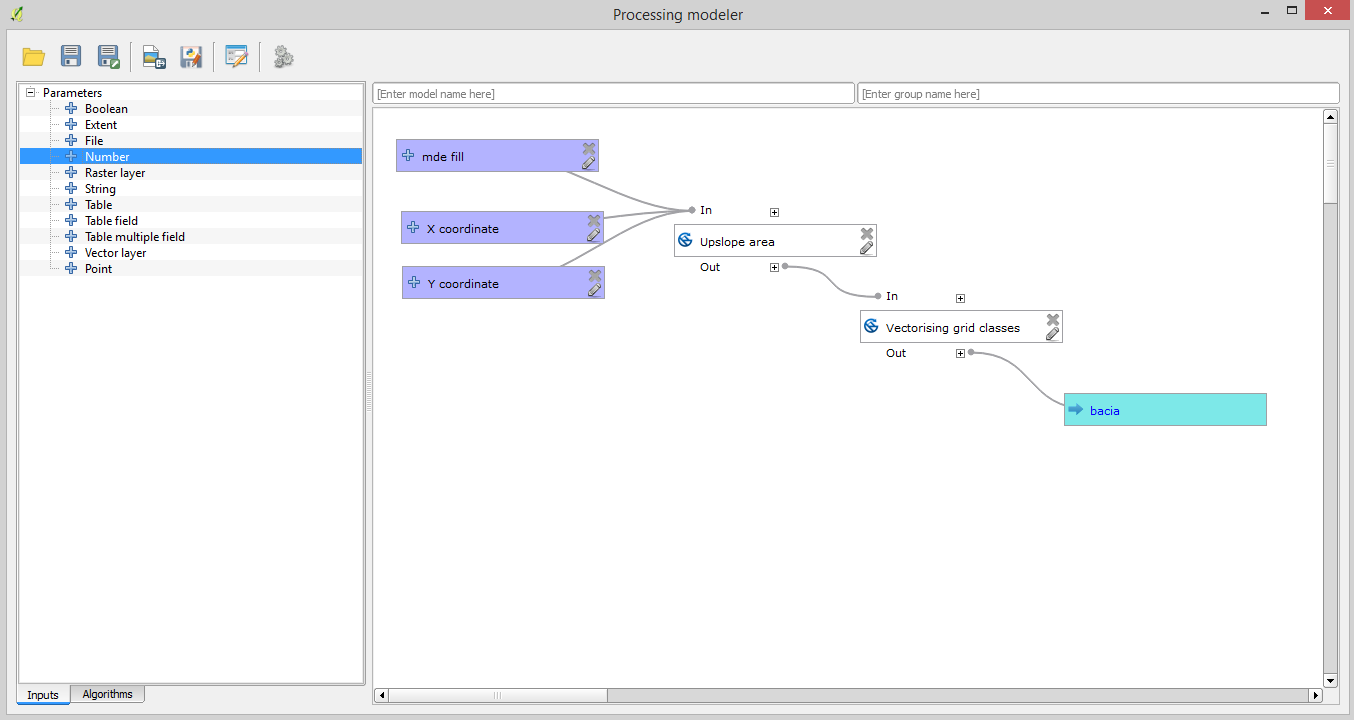This screenshot has width=1354, height=720.
Task: Expand Vectorising grid classes Out list
Action: coord(960,353)
